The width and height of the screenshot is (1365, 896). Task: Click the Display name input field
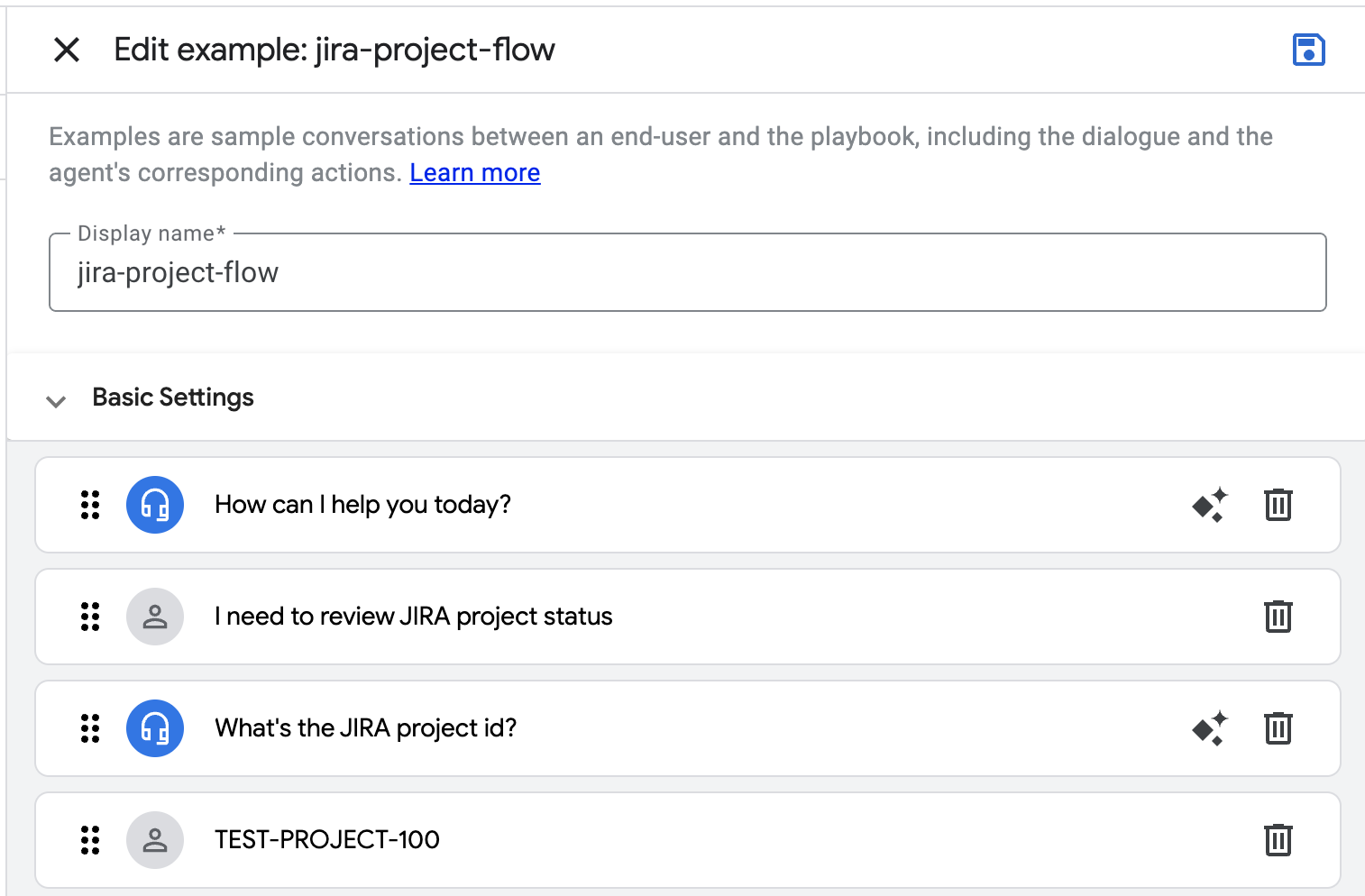(x=687, y=273)
